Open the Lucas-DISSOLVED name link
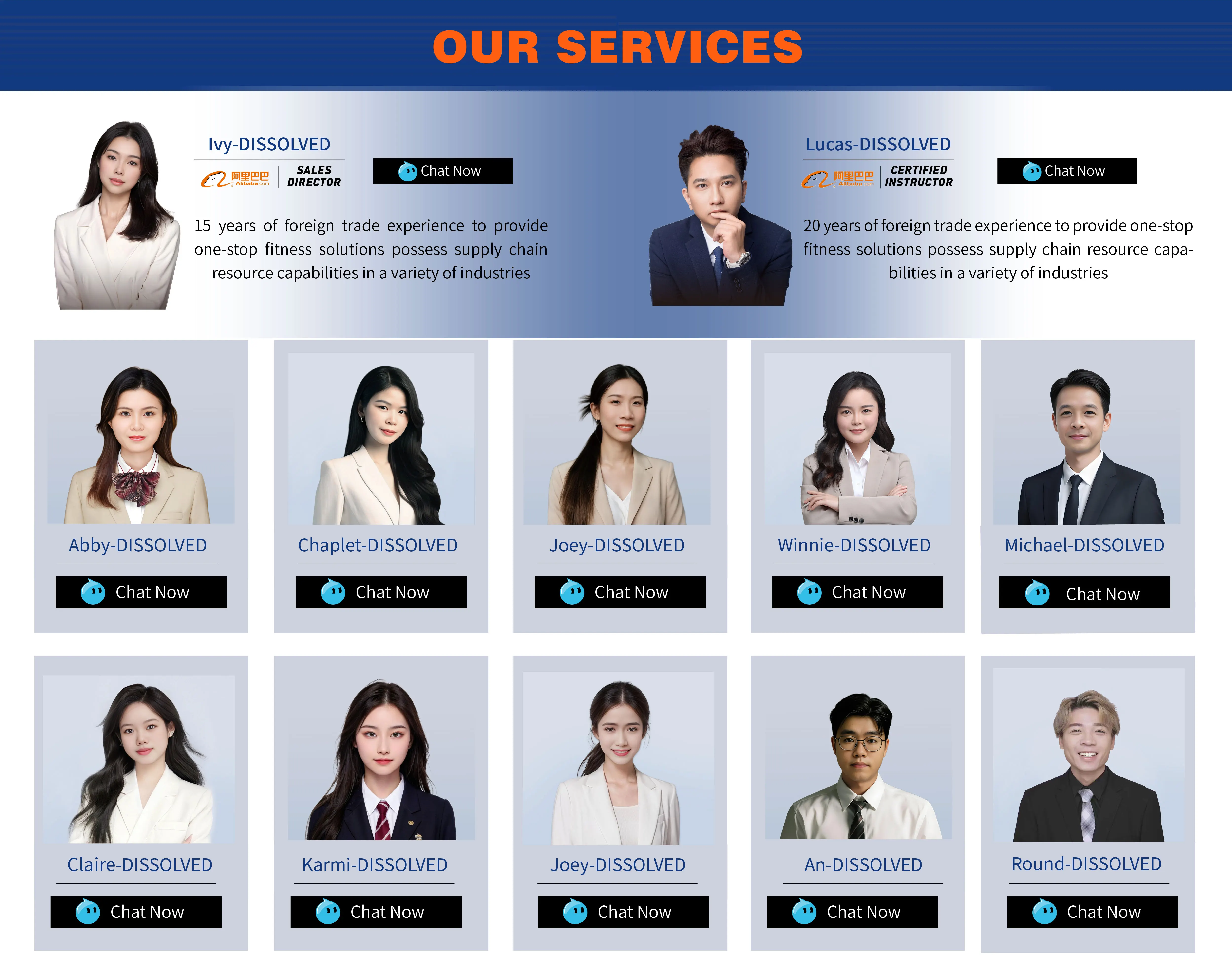 tap(878, 144)
